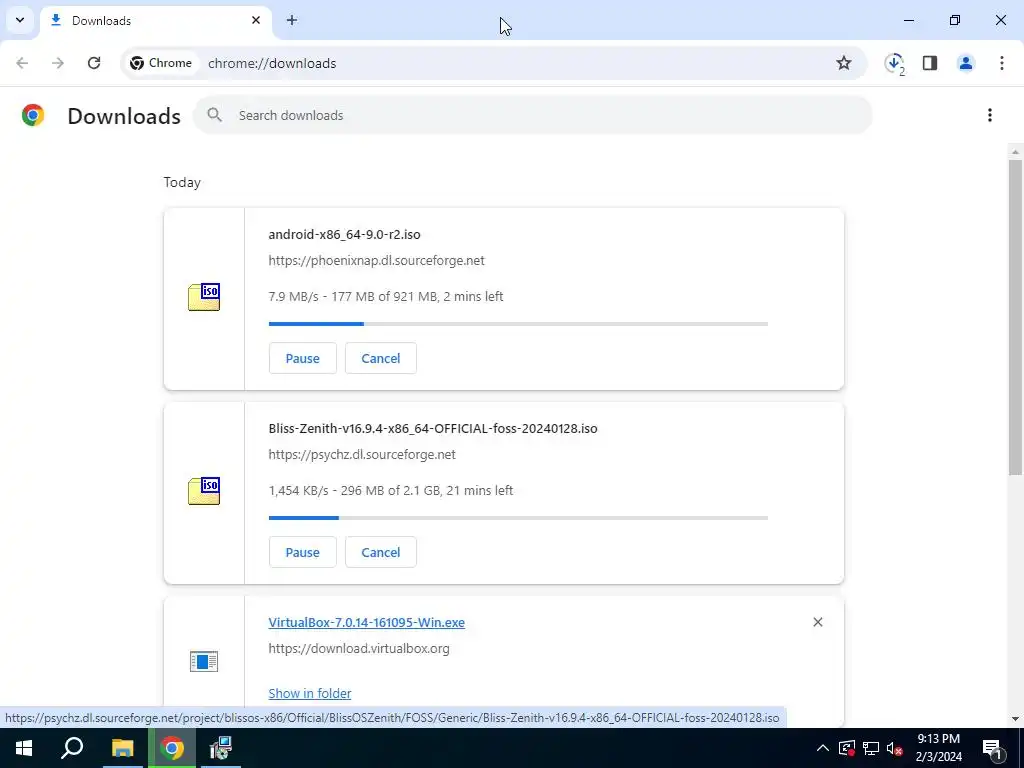Cancel the android-x86 ISO download
Viewport: 1024px width, 768px height.
(x=381, y=359)
